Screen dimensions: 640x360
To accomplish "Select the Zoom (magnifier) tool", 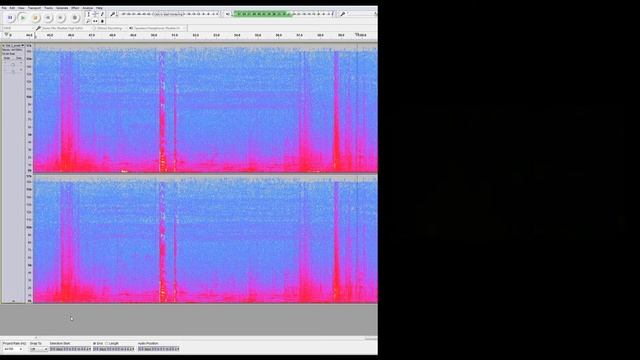I will (88, 21).
